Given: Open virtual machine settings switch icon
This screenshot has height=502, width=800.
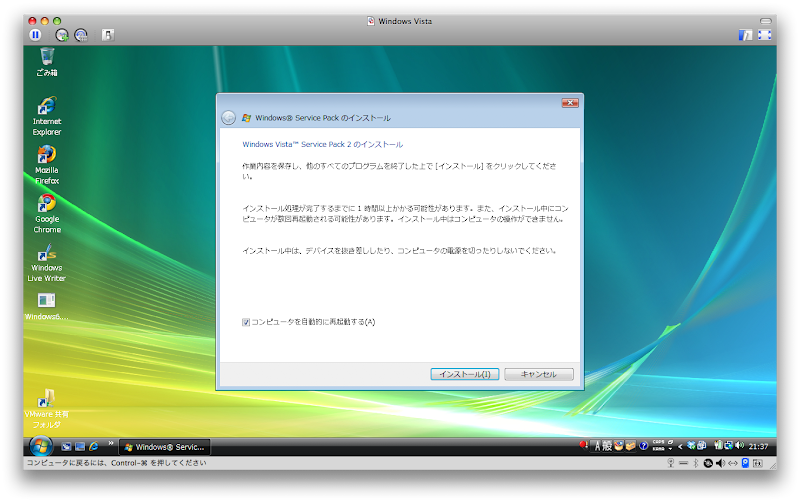Looking at the screenshot, I should pos(108,35).
